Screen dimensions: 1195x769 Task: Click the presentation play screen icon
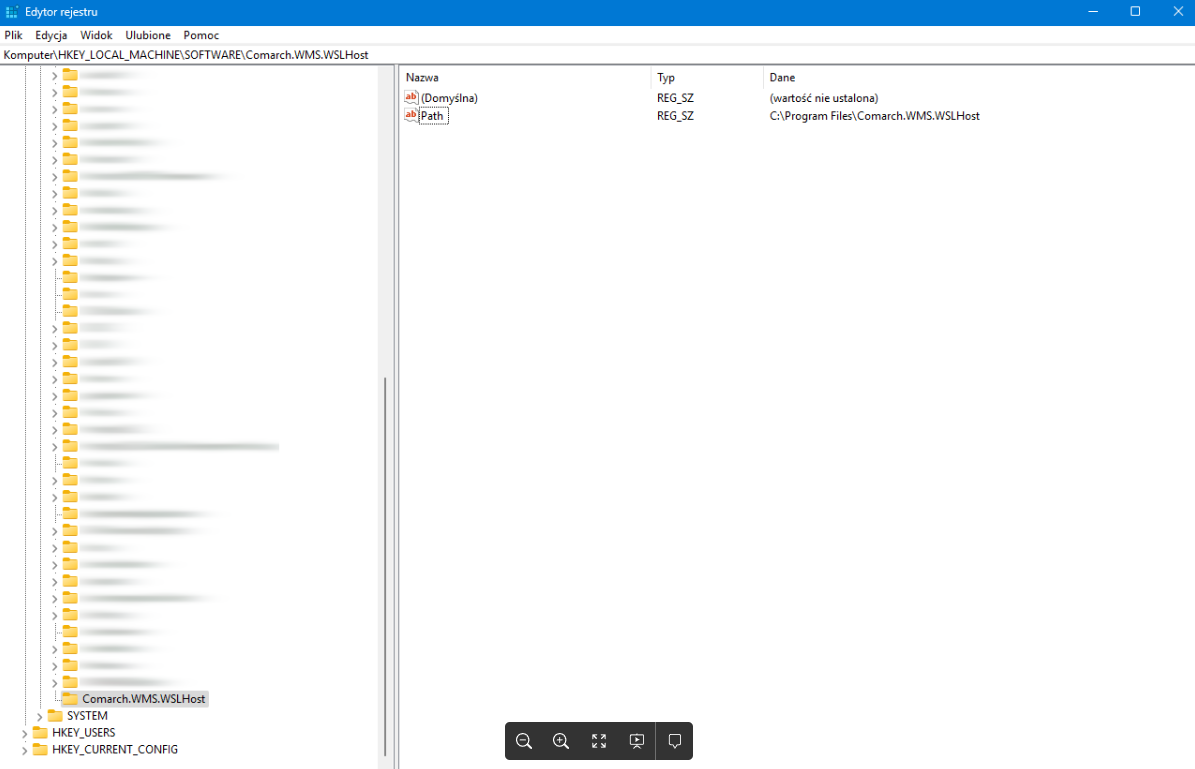point(636,741)
